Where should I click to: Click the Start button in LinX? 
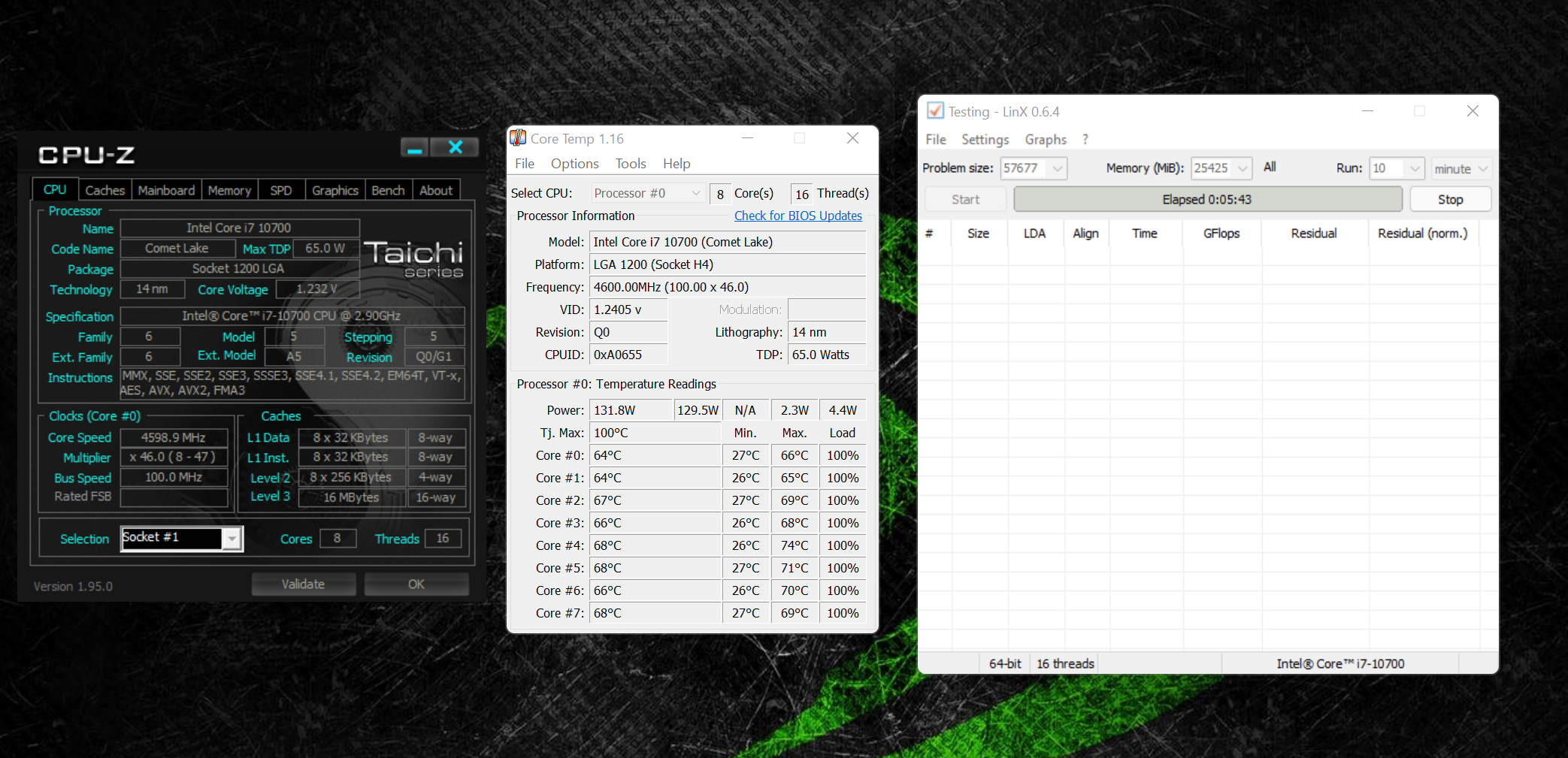(x=966, y=199)
